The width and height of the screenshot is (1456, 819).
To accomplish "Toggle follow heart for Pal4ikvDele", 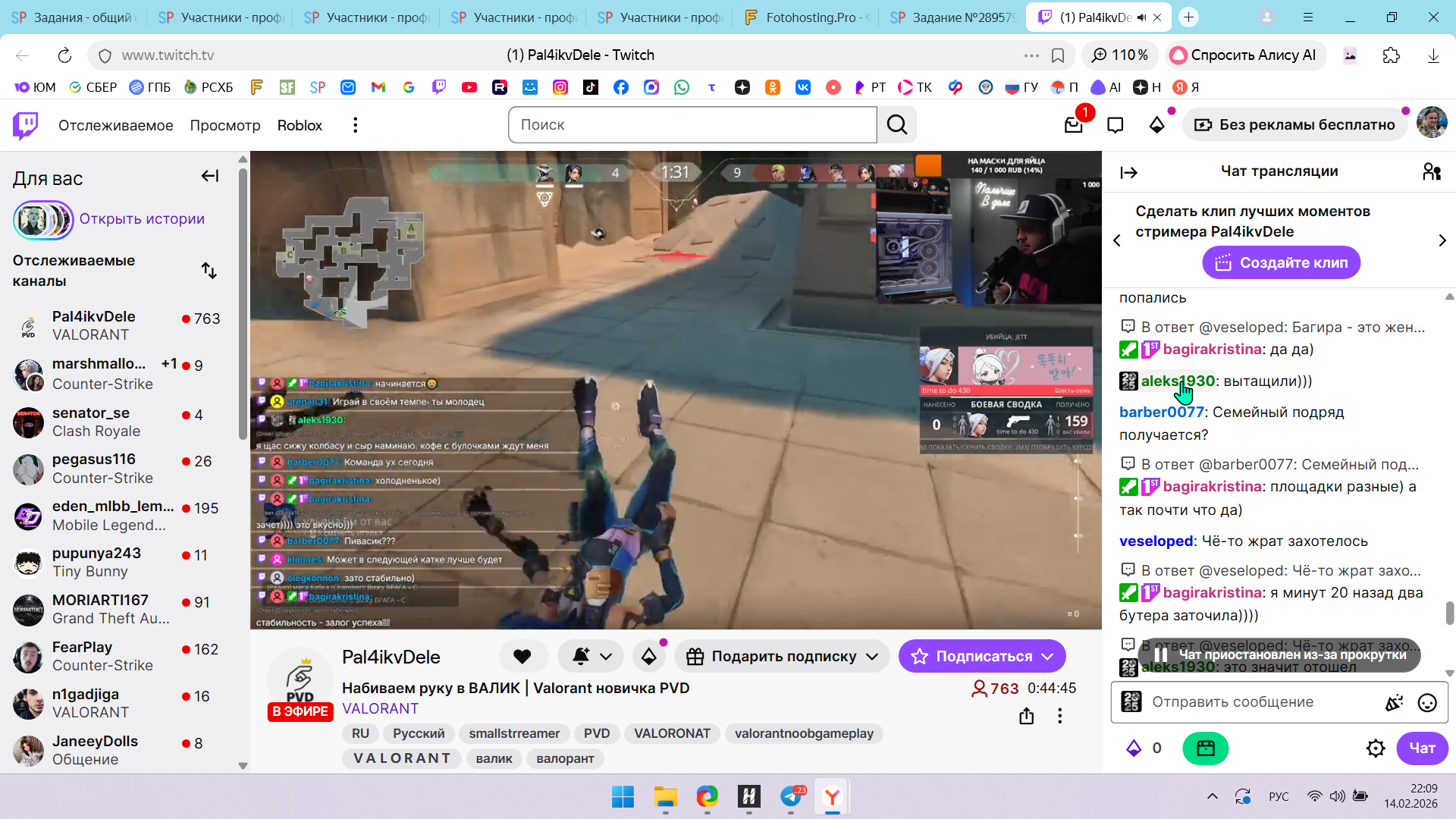I will [522, 657].
